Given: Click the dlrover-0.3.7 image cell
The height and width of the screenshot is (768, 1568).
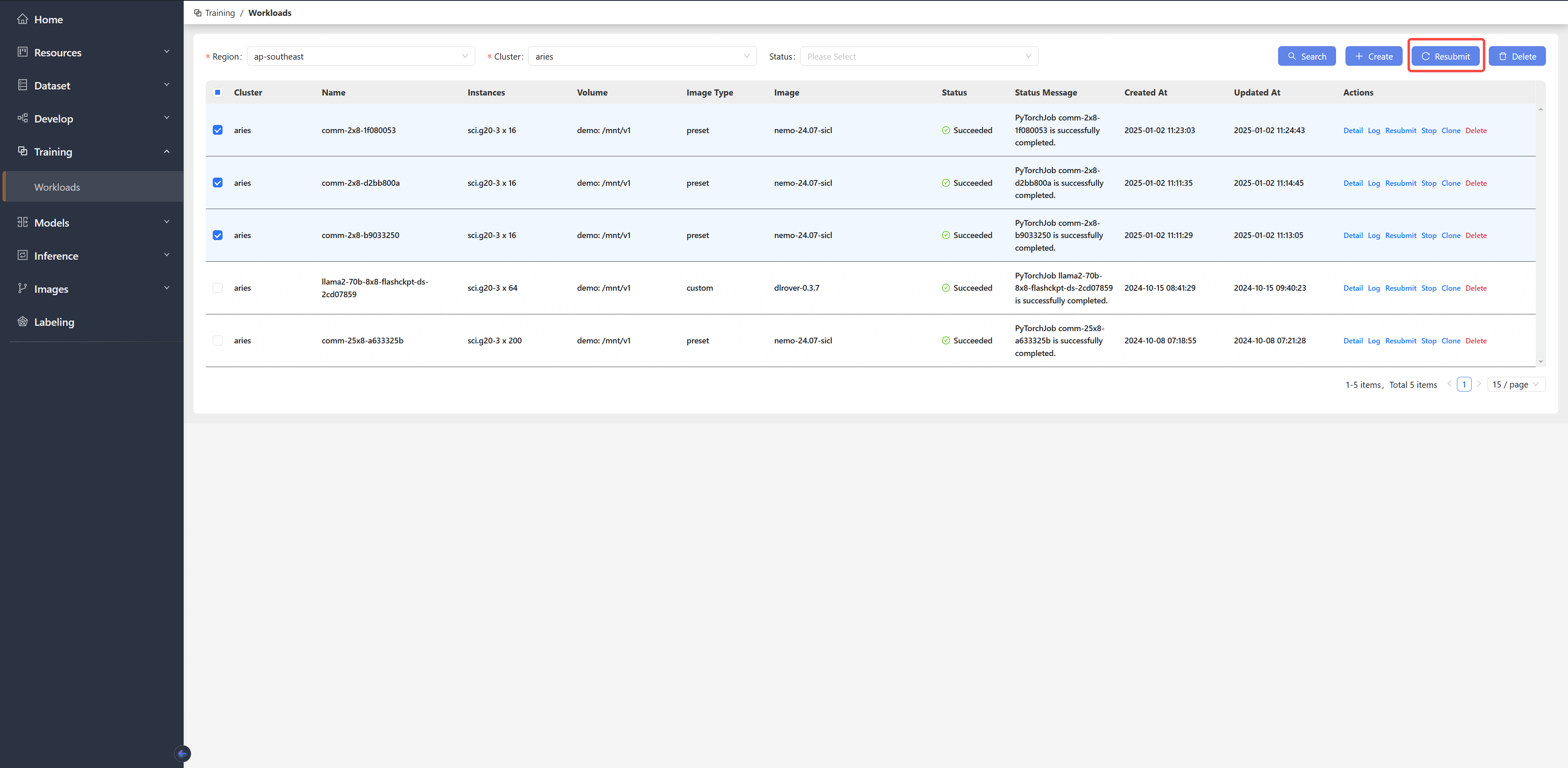Looking at the screenshot, I should (796, 288).
